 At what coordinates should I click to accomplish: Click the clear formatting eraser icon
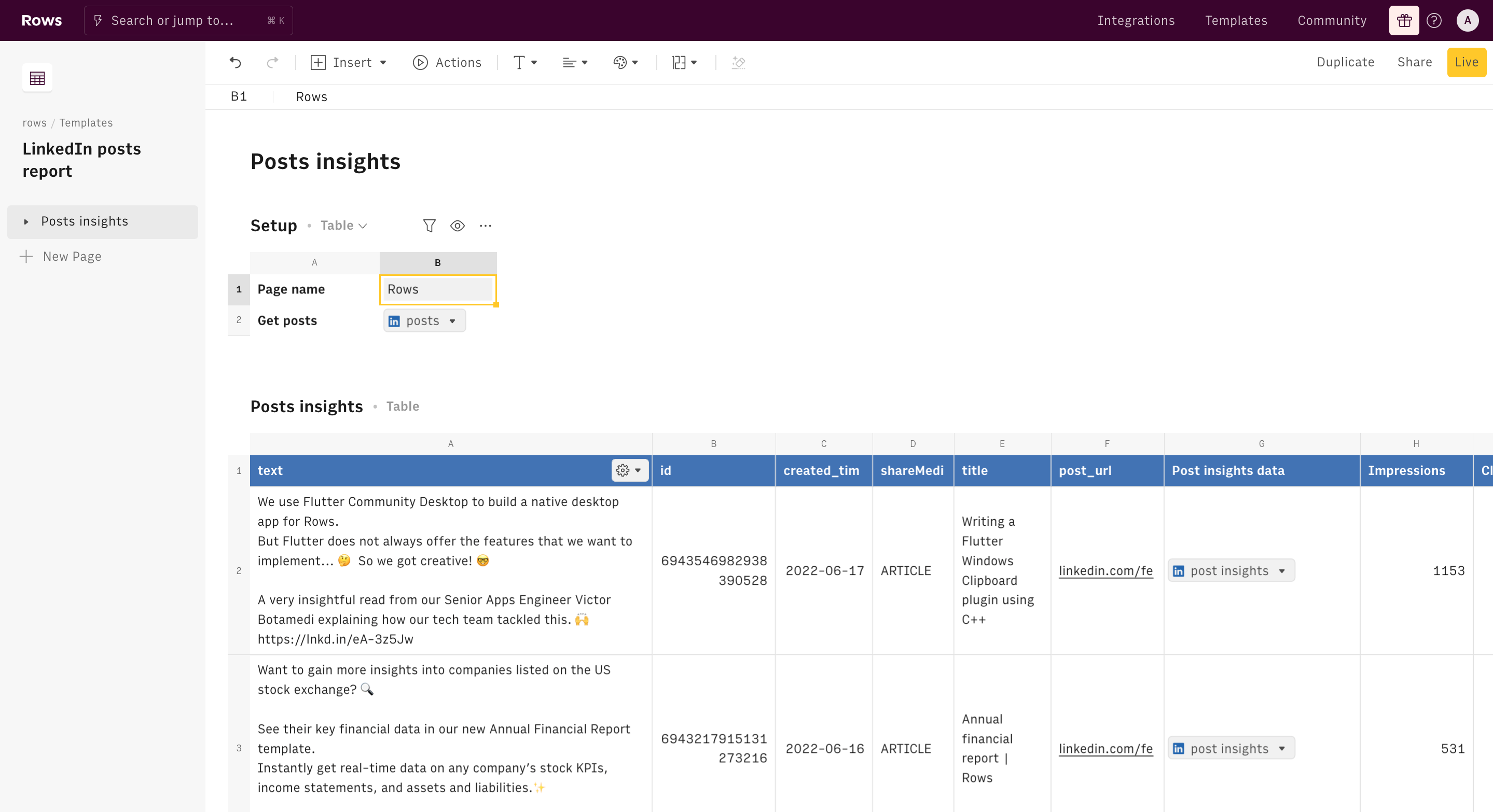click(738, 63)
